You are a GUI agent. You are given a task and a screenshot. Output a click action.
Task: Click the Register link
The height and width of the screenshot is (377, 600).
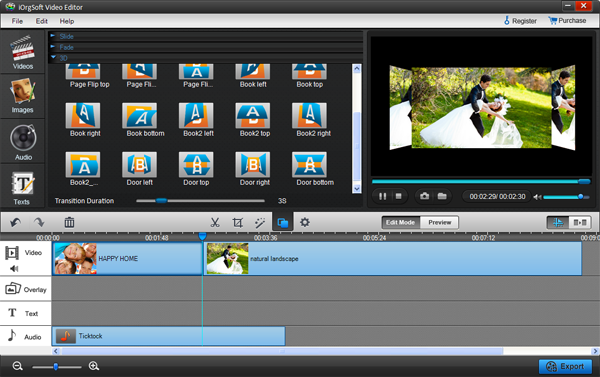[520, 21]
